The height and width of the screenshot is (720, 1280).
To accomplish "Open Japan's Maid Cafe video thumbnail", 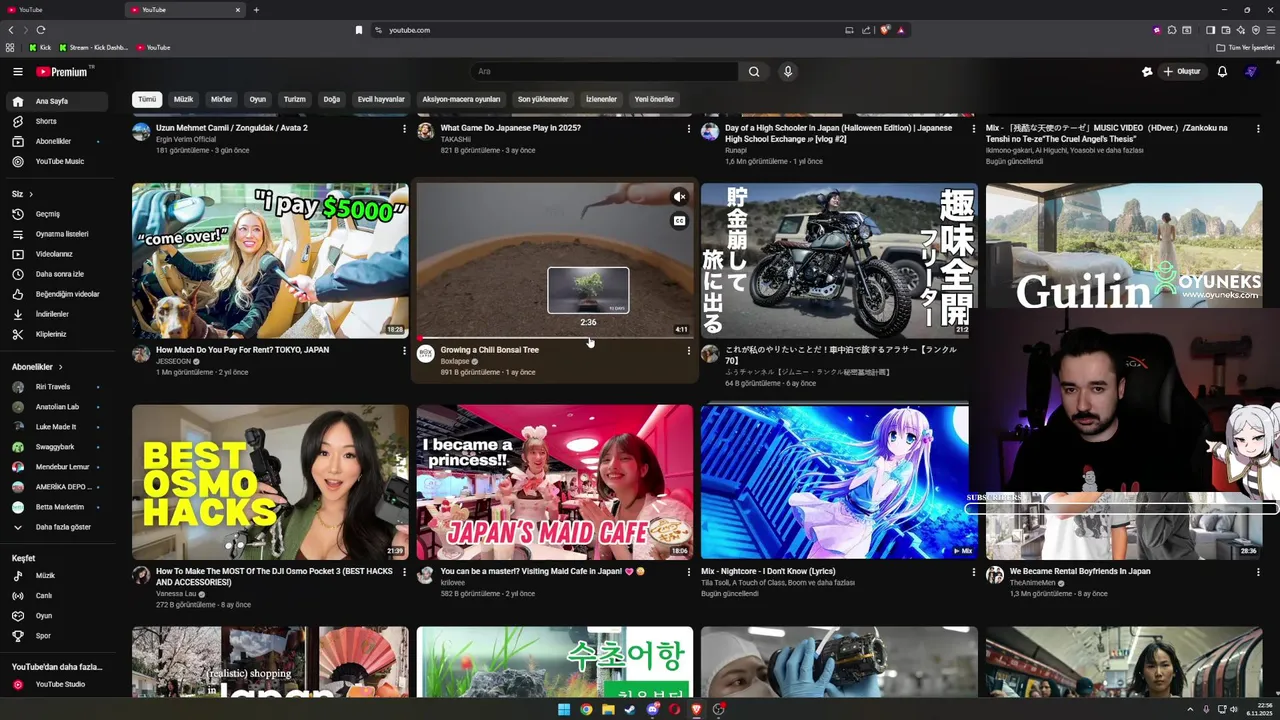I will coord(554,482).
